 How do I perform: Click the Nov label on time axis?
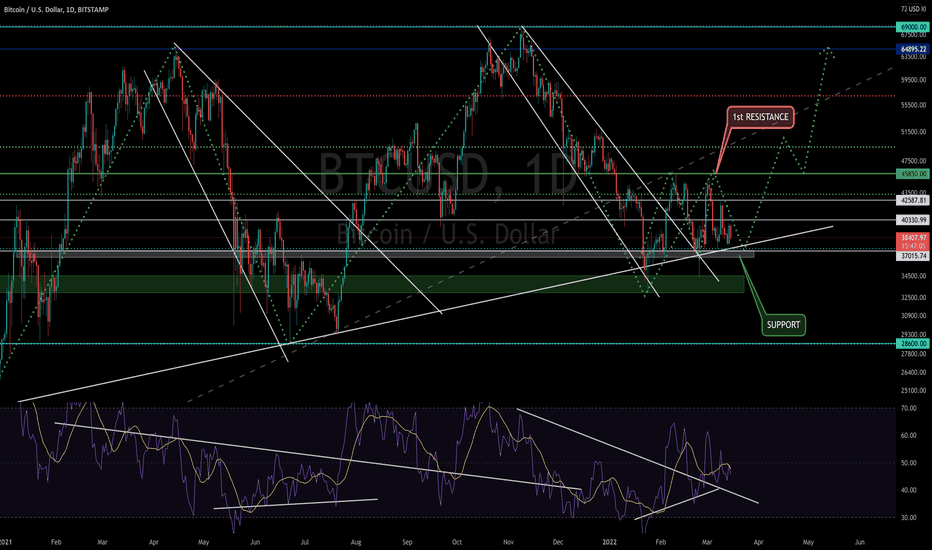pos(508,542)
